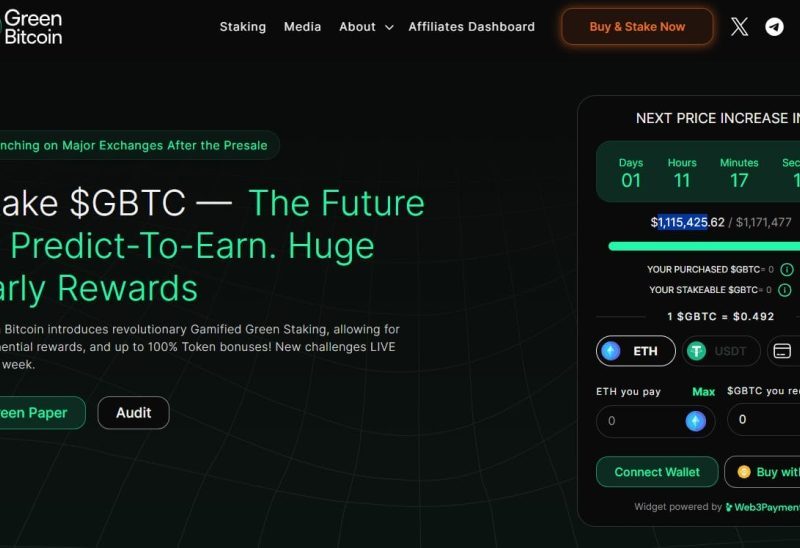Select ETH as payment currency
The height and width of the screenshot is (548, 800).
pyautogui.click(x=635, y=351)
